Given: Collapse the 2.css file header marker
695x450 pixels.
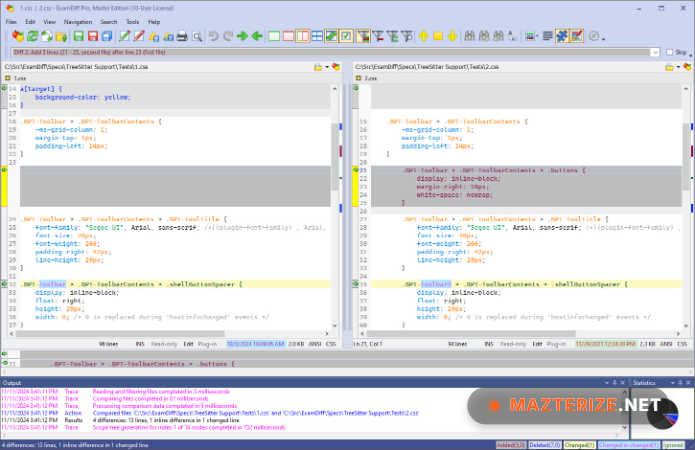Looking at the screenshot, I should [359, 78].
